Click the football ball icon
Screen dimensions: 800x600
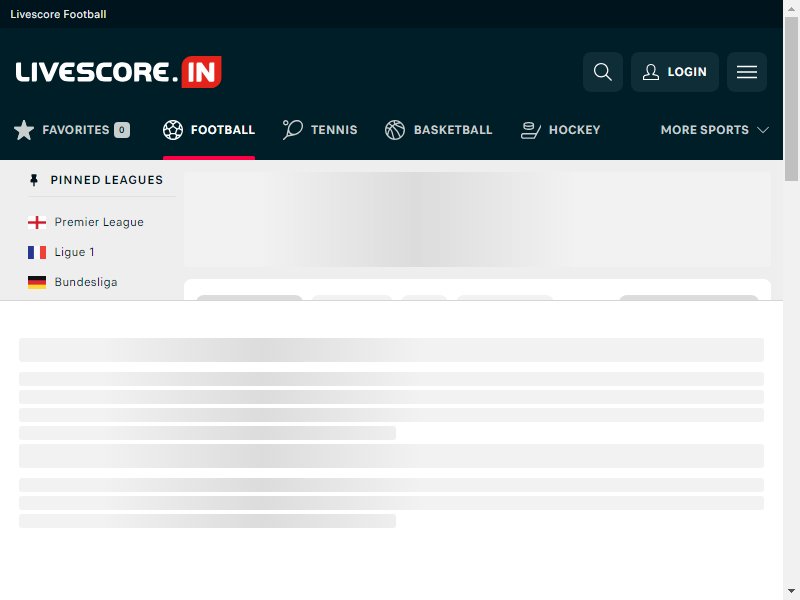173,130
